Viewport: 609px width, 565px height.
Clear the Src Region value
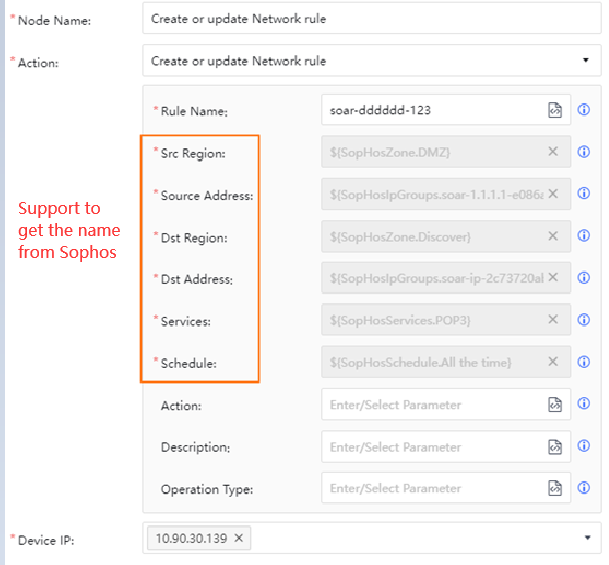pyautogui.click(x=553, y=152)
